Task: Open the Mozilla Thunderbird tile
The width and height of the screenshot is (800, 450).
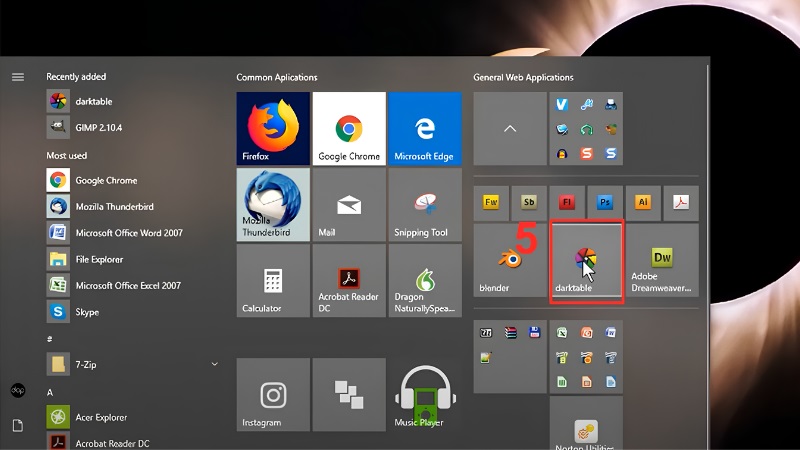Action: coord(273,205)
